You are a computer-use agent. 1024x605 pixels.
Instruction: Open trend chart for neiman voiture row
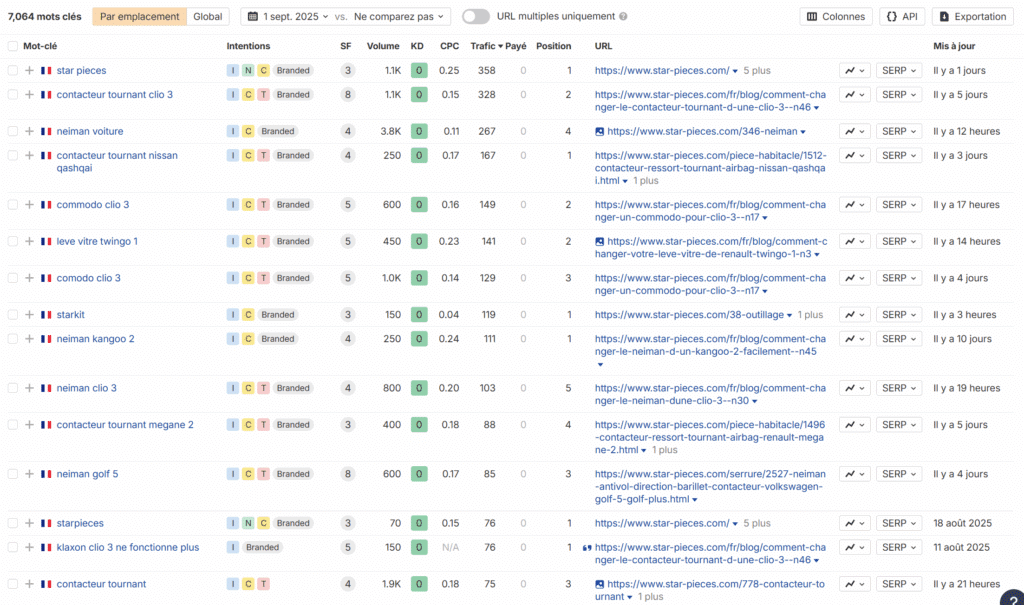point(854,131)
